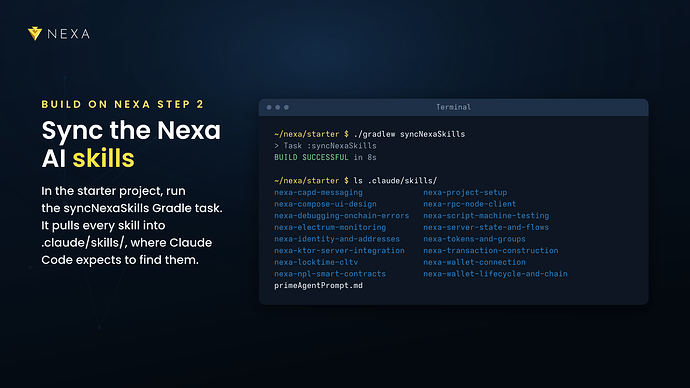Select nexa-npl-smart-contracts entry
690x388 pixels.
pos(330,274)
